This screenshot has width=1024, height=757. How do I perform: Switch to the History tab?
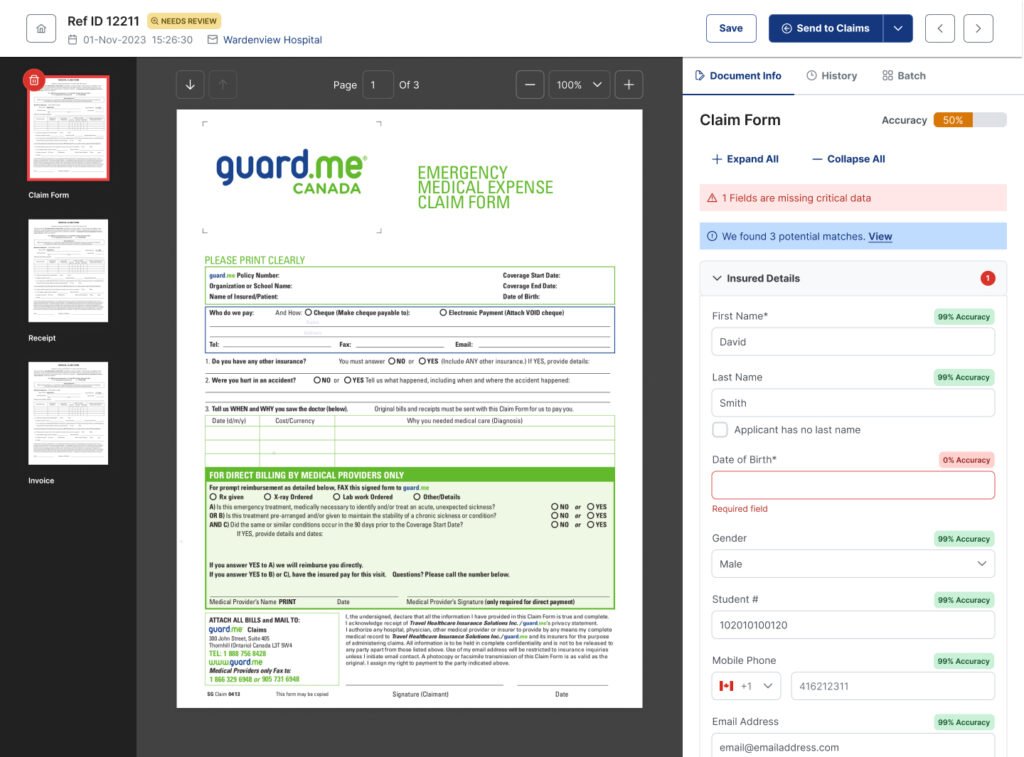[832, 76]
